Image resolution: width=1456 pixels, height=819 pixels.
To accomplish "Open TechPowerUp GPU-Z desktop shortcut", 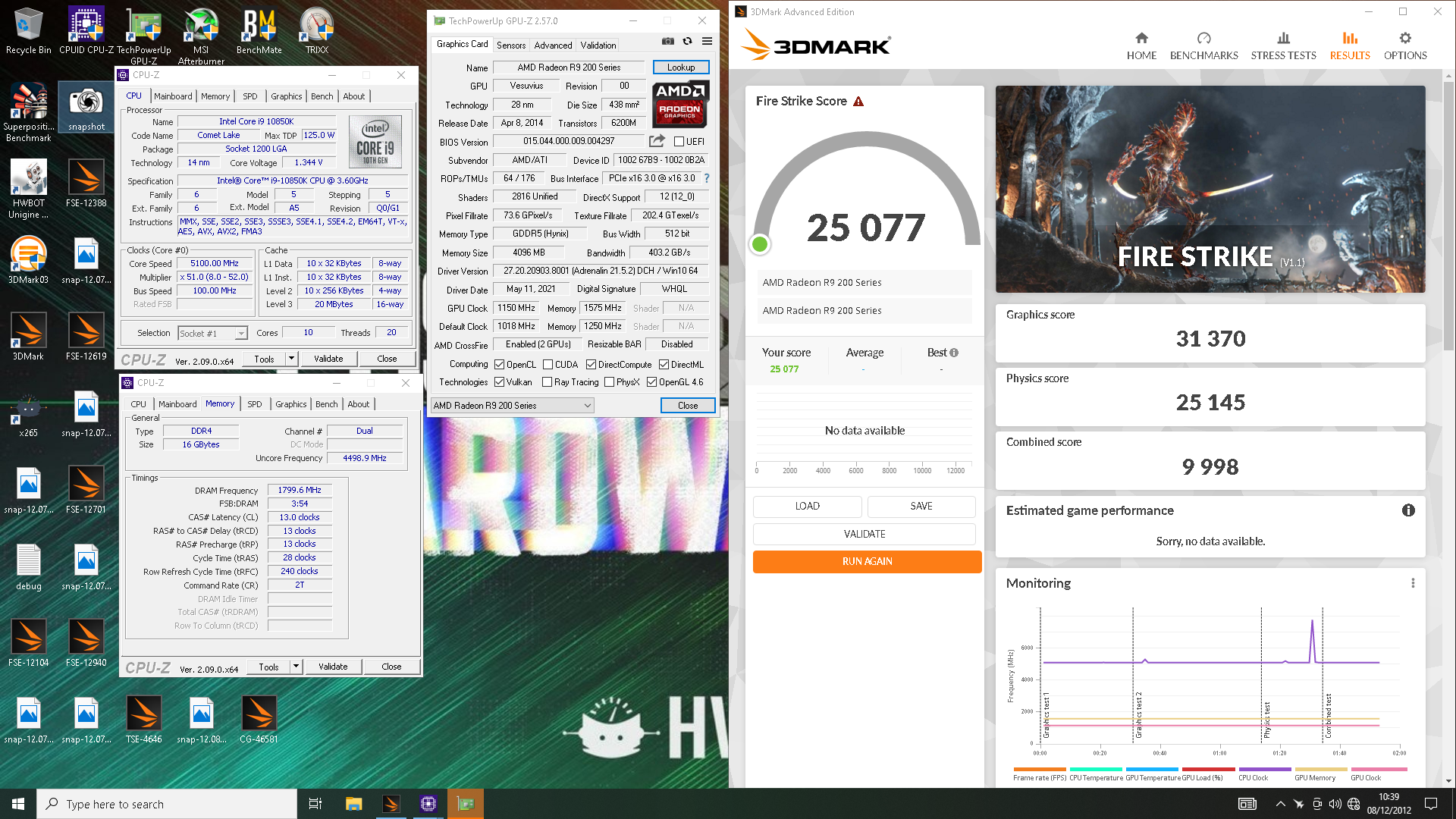I will tap(143, 35).
